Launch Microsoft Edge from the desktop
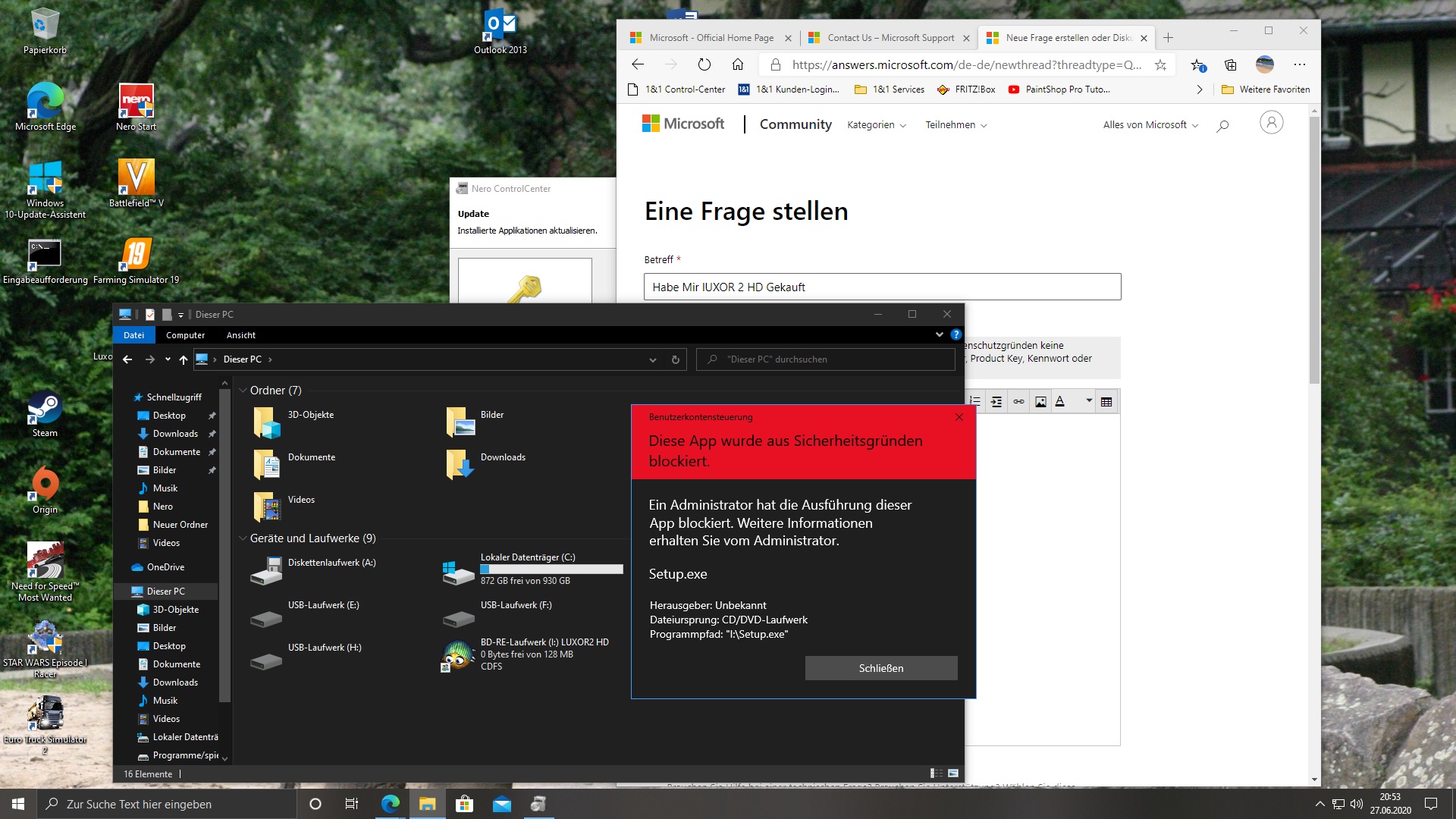1456x819 pixels. (x=45, y=107)
